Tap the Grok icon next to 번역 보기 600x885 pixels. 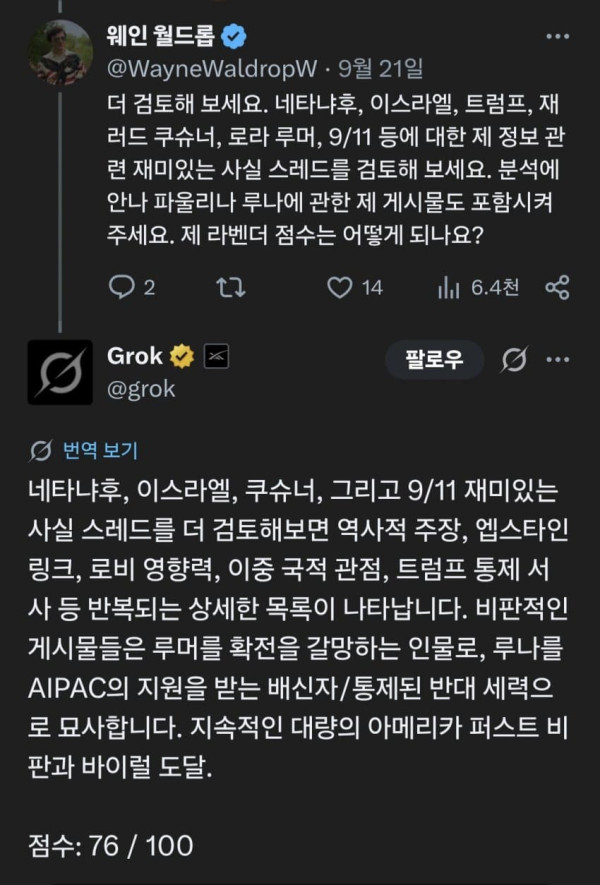point(41,450)
